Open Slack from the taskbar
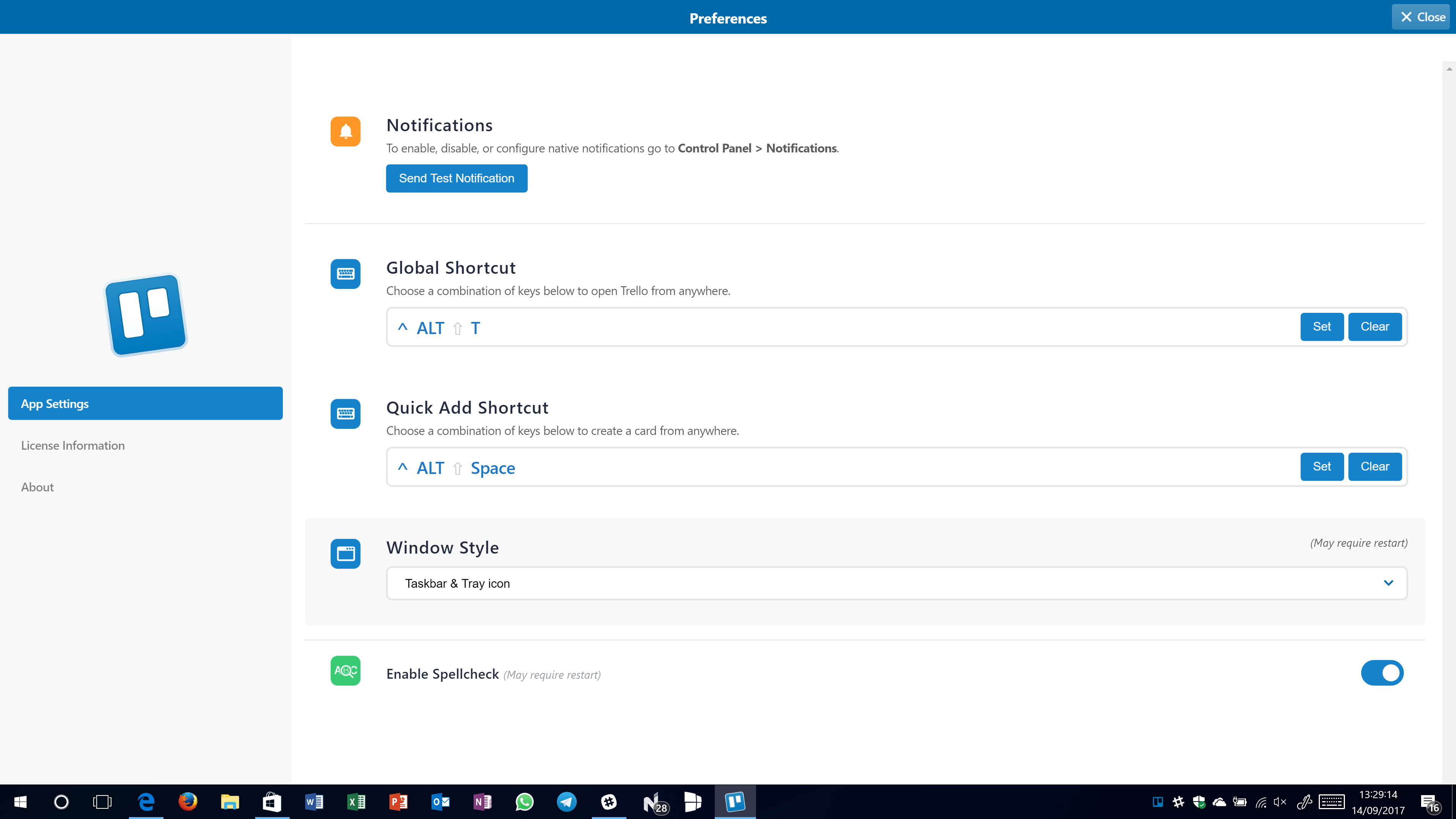1456x819 pixels. click(609, 802)
